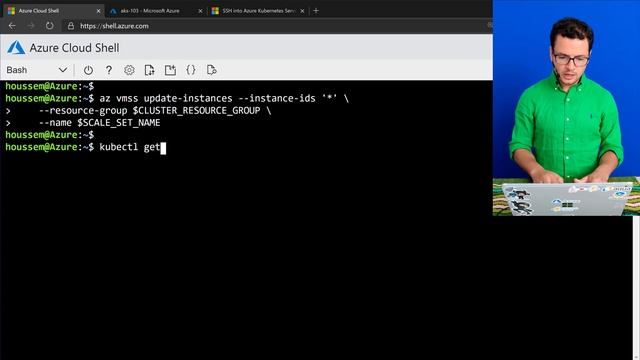Restart Cloud Shell with the power icon
The width and height of the screenshot is (640, 360).
(x=88, y=70)
